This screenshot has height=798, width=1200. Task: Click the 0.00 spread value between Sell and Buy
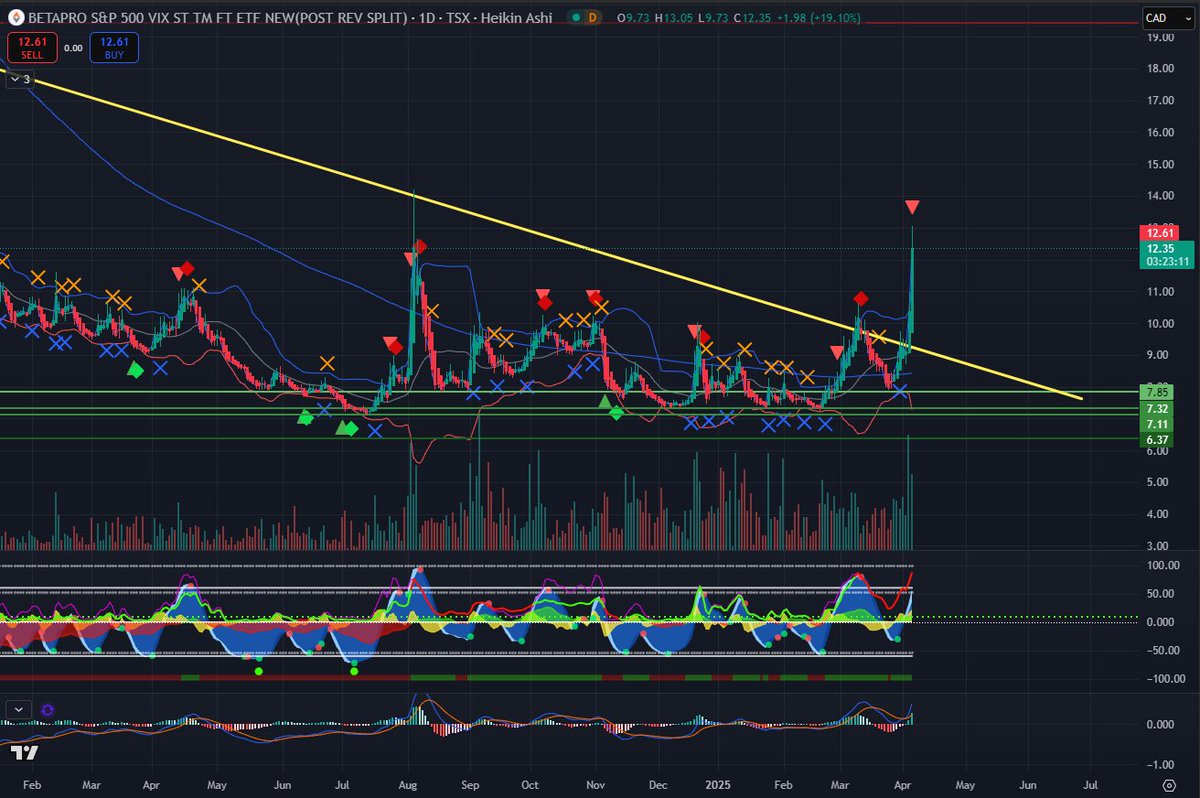pos(73,47)
